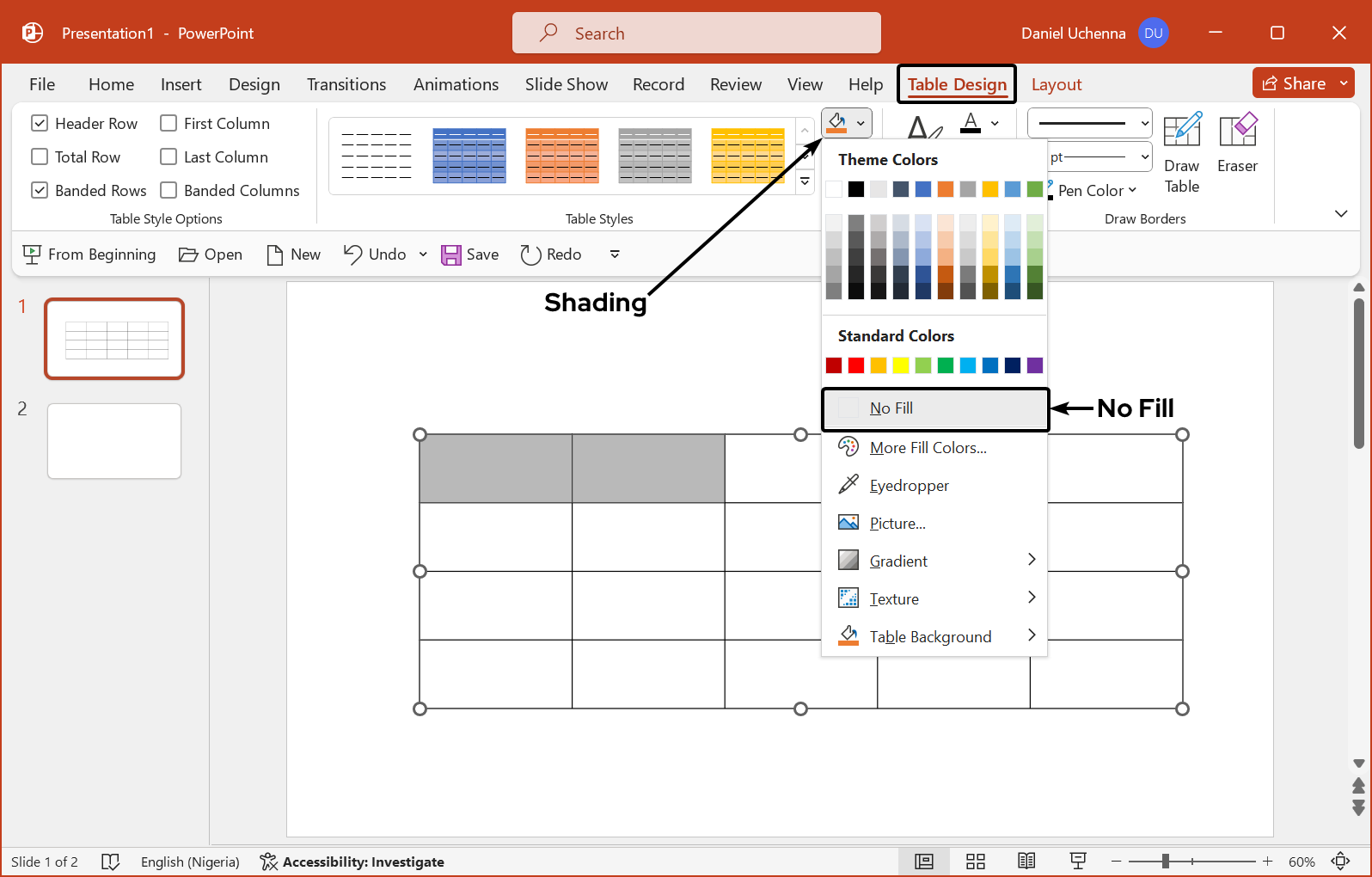The width and height of the screenshot is (1372, 877).
Task: Pick the yellow standard color swatch
Action: 901,365
